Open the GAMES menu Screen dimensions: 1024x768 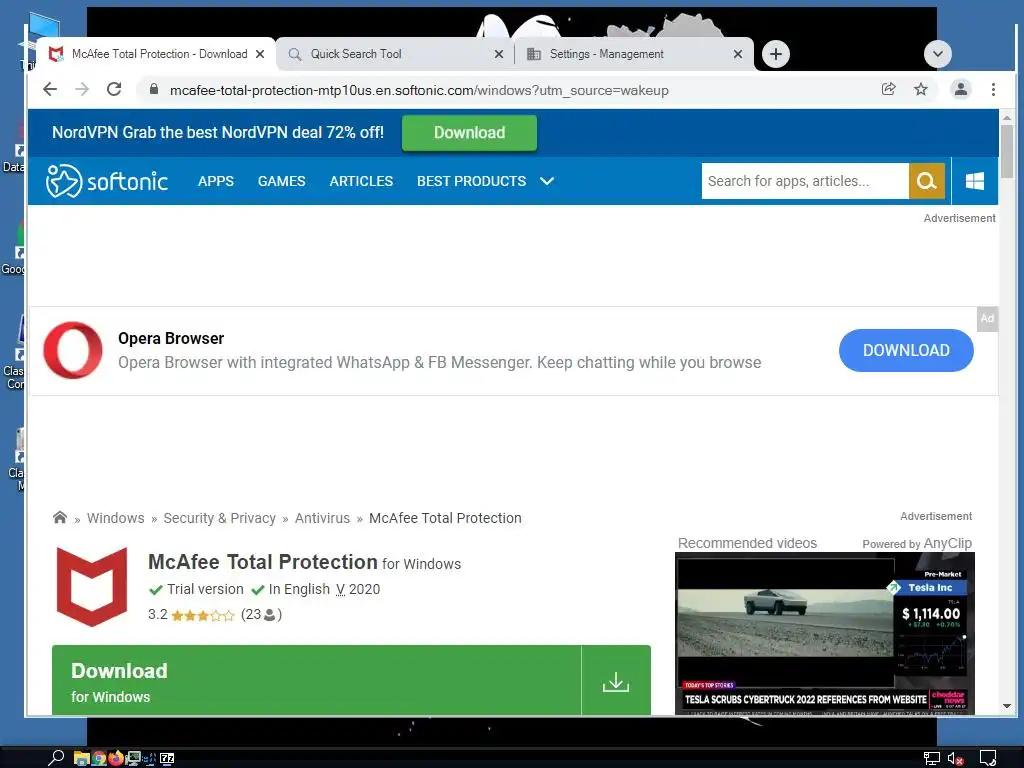pyautogui.click(x=281, y=181)
